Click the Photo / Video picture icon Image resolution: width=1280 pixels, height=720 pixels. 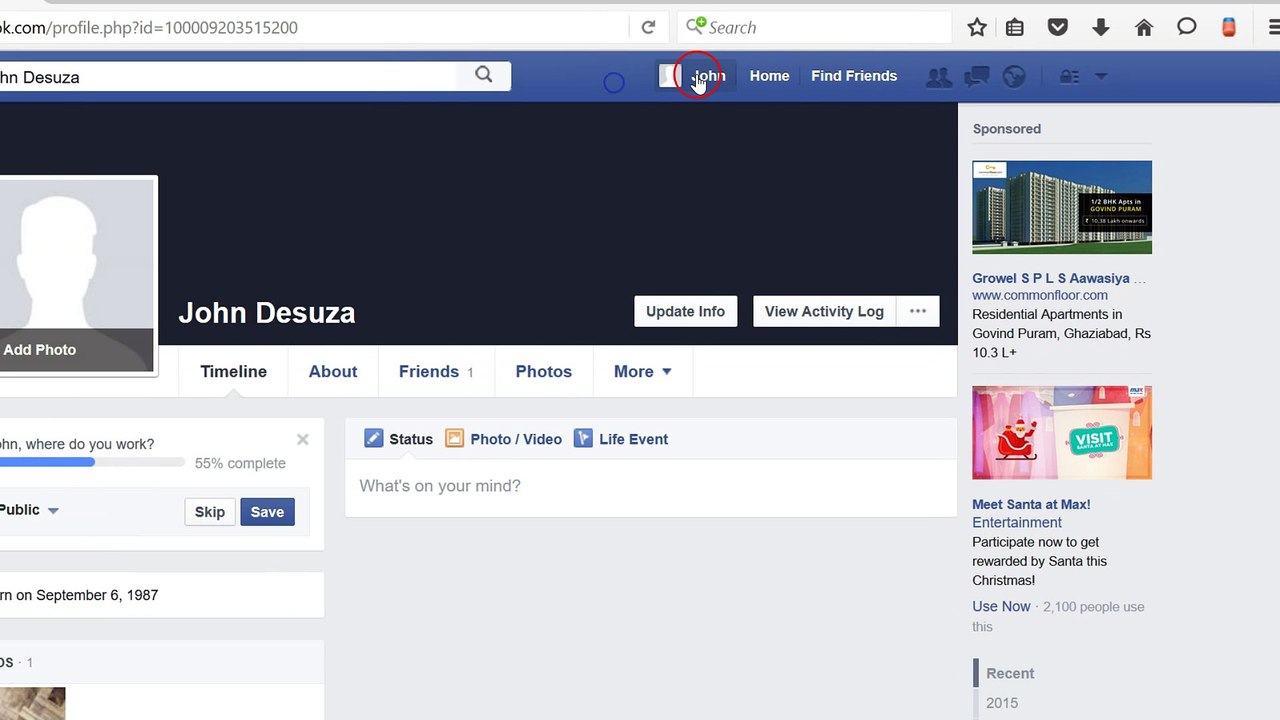454,438
